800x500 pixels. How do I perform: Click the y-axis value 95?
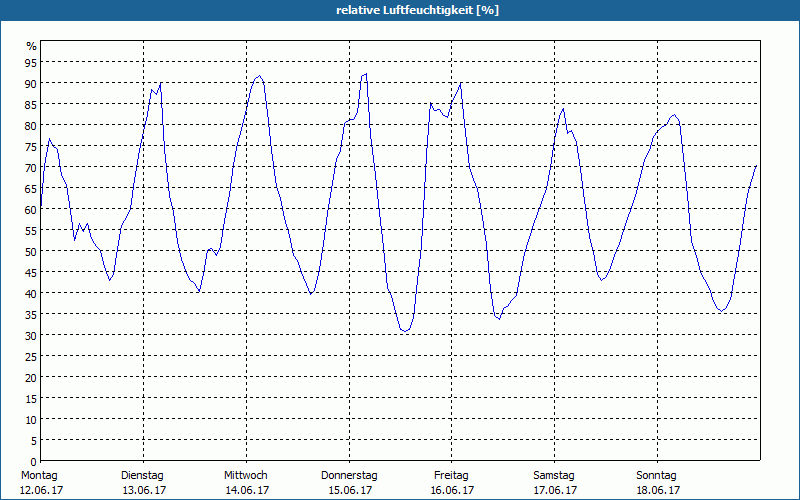(31, 63)
